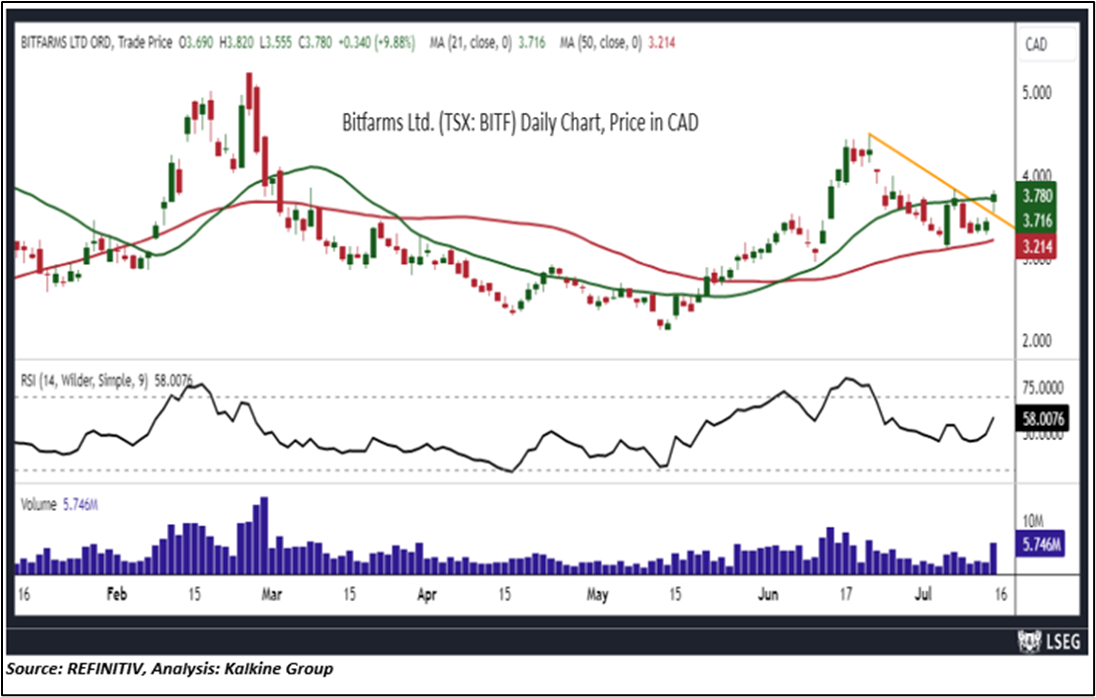Click the BITFARMS LTD ORD symbol label
The width and height of the screenshot is (1096, 697).
[65, 43]
